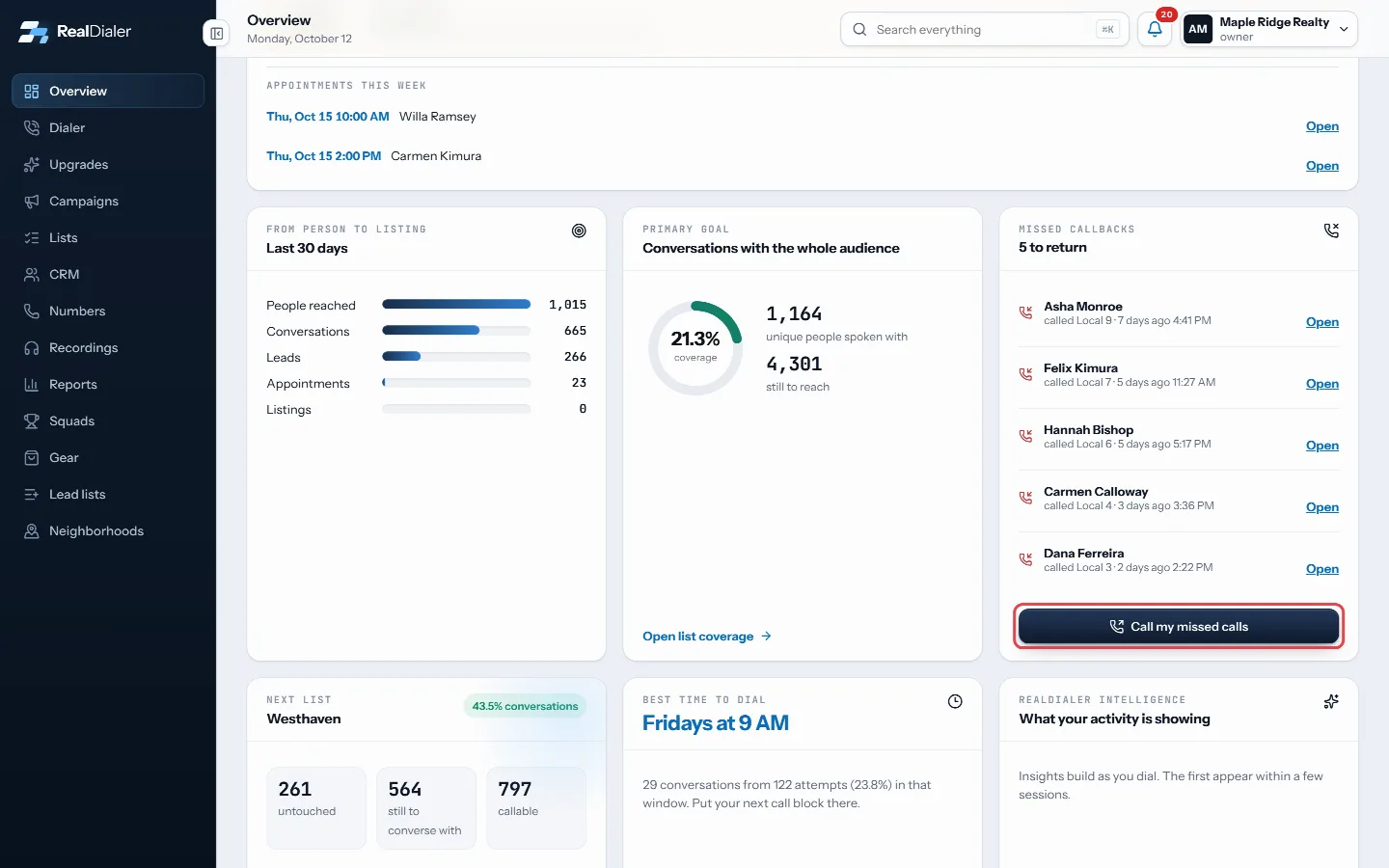Collapse the sidebar with the panel toggle icon

click(x=217, y=34)
